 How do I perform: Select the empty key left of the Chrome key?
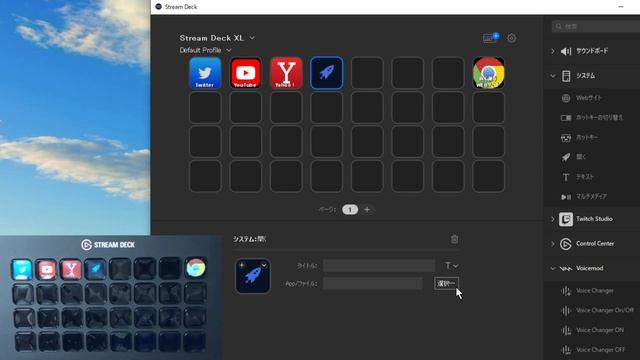coord(448,73)
